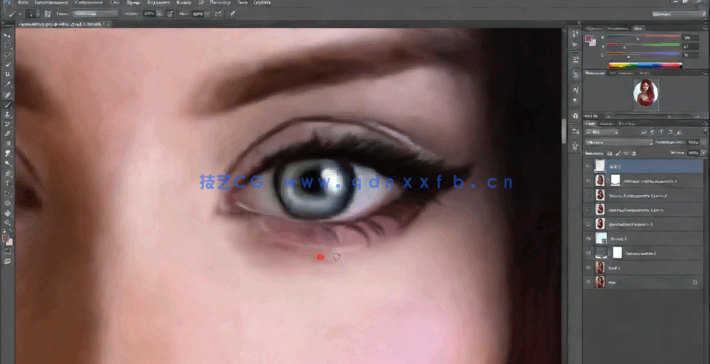Select the Quick Selection tool
This screenshot has width=710, height=364.
[x=8, y=65]
